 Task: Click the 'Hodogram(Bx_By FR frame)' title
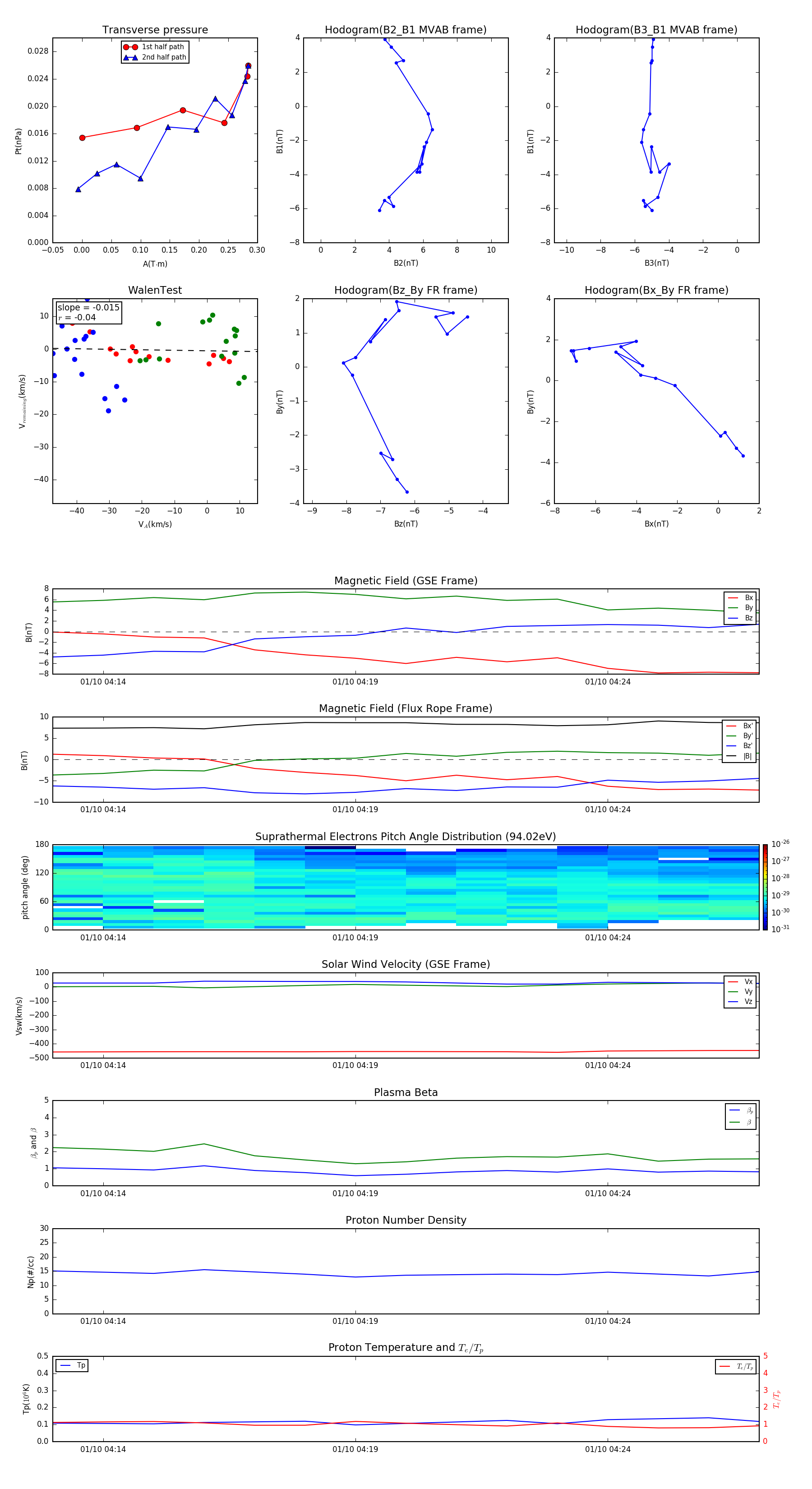[656, 290]
